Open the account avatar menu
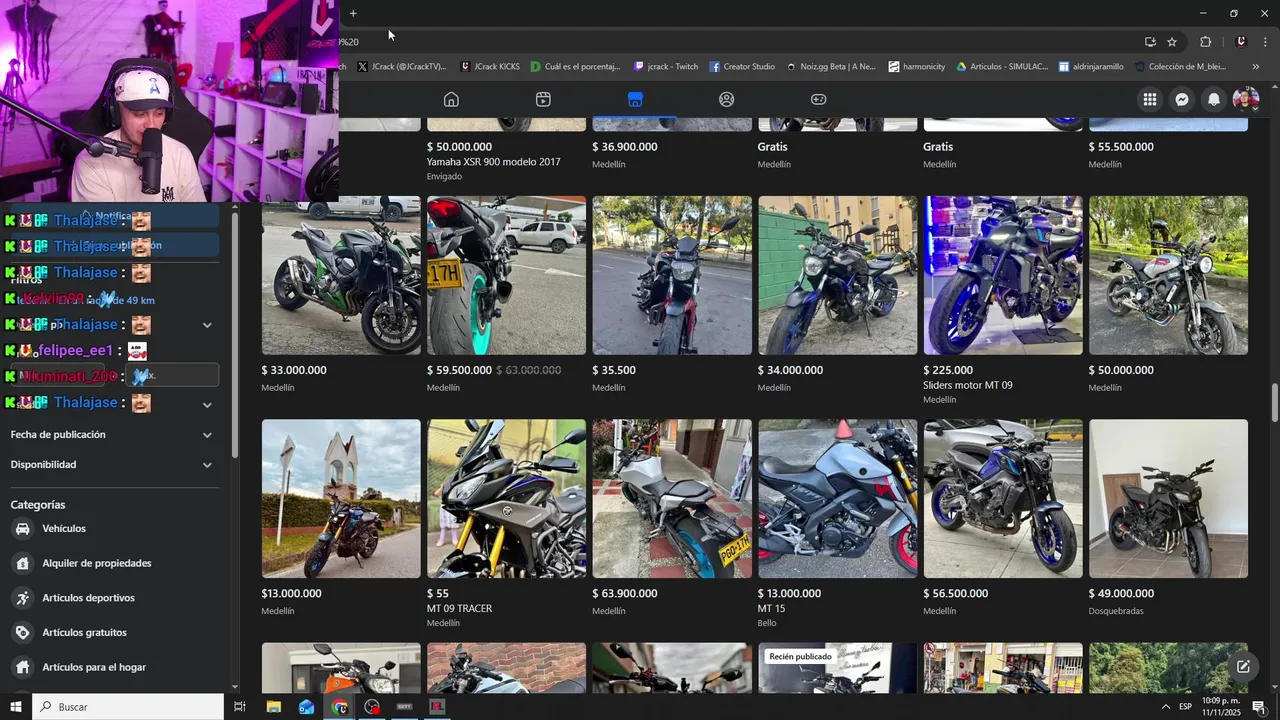 1246,99
